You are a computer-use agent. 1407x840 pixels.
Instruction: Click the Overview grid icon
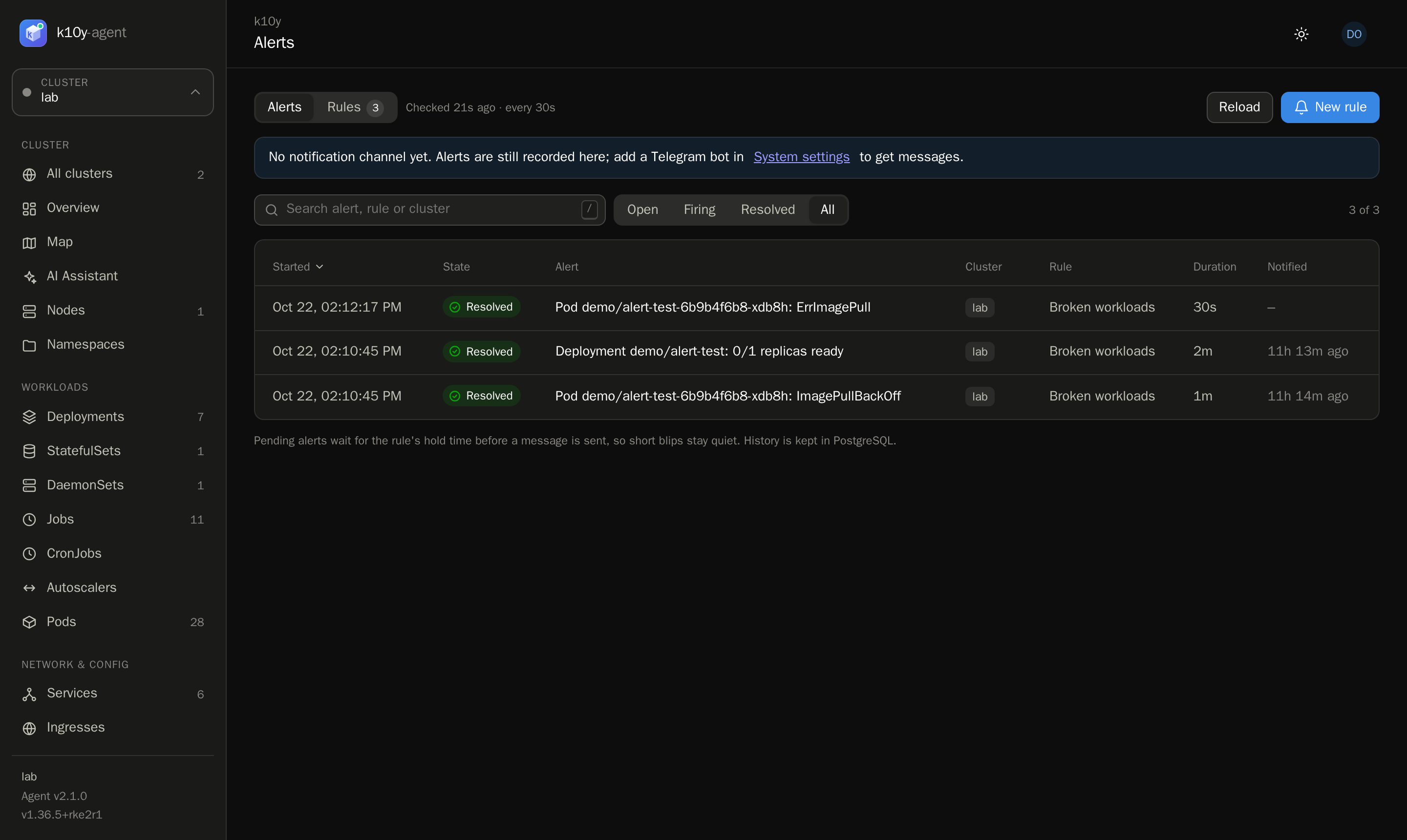pyautogui.click(x=29, y=209)
